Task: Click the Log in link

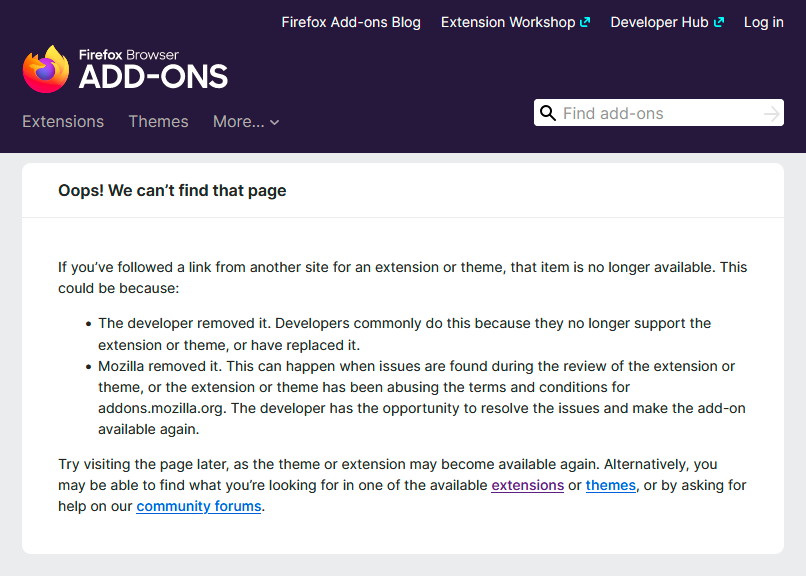Action: click(763, 21)
